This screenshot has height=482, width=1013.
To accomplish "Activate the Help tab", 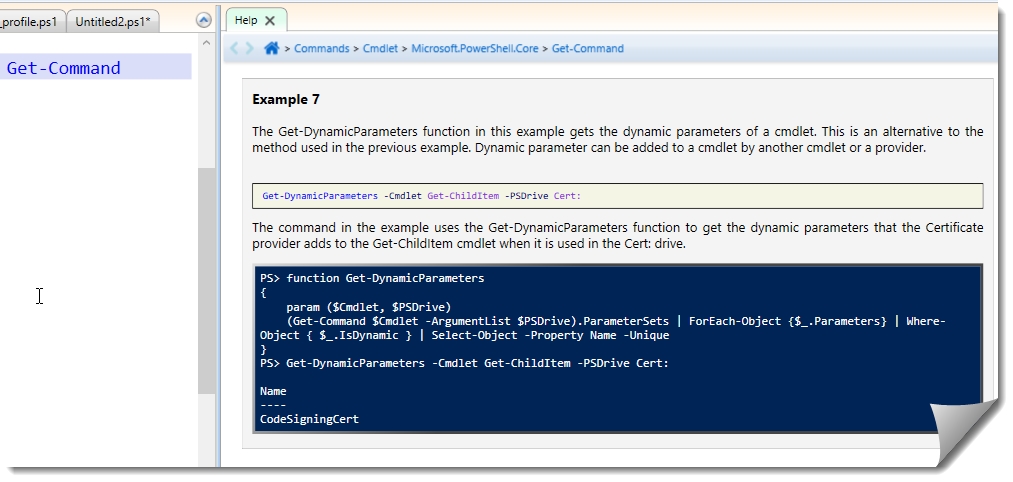I will pyautogui.click(x=246, y=20).
